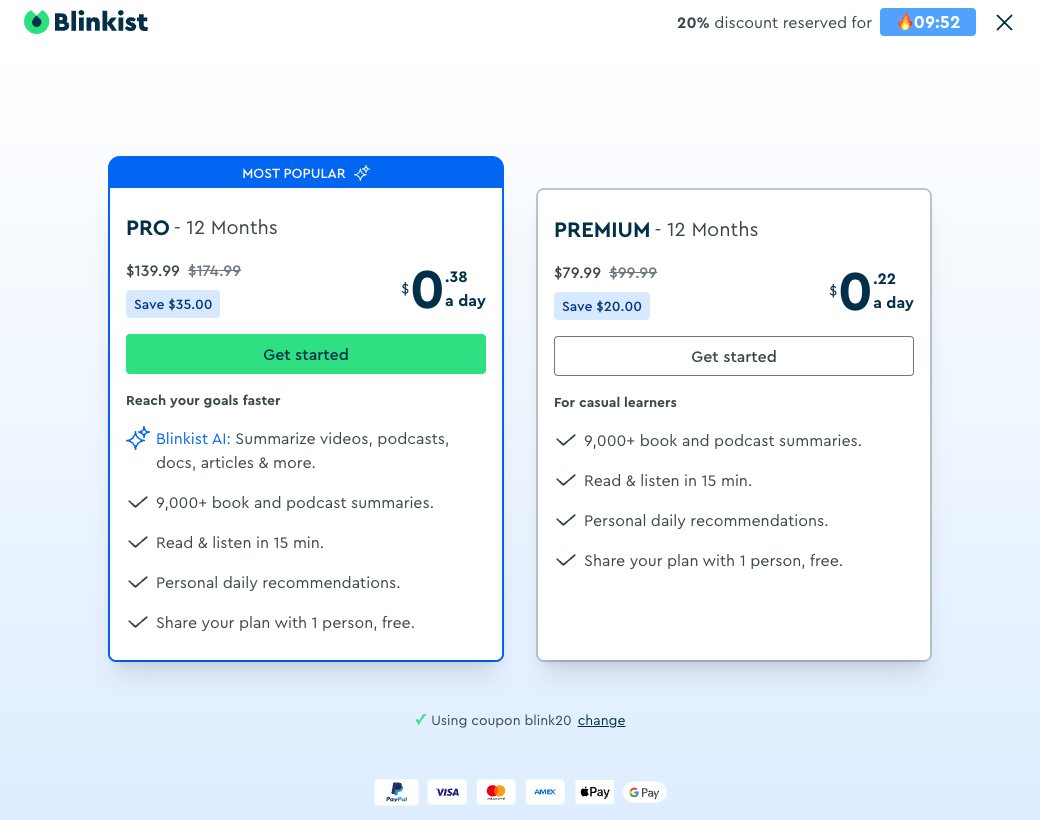Click the Blinkist AI sparkle icon
This screenshot has width=1040, height=820.
pos(137,439)
